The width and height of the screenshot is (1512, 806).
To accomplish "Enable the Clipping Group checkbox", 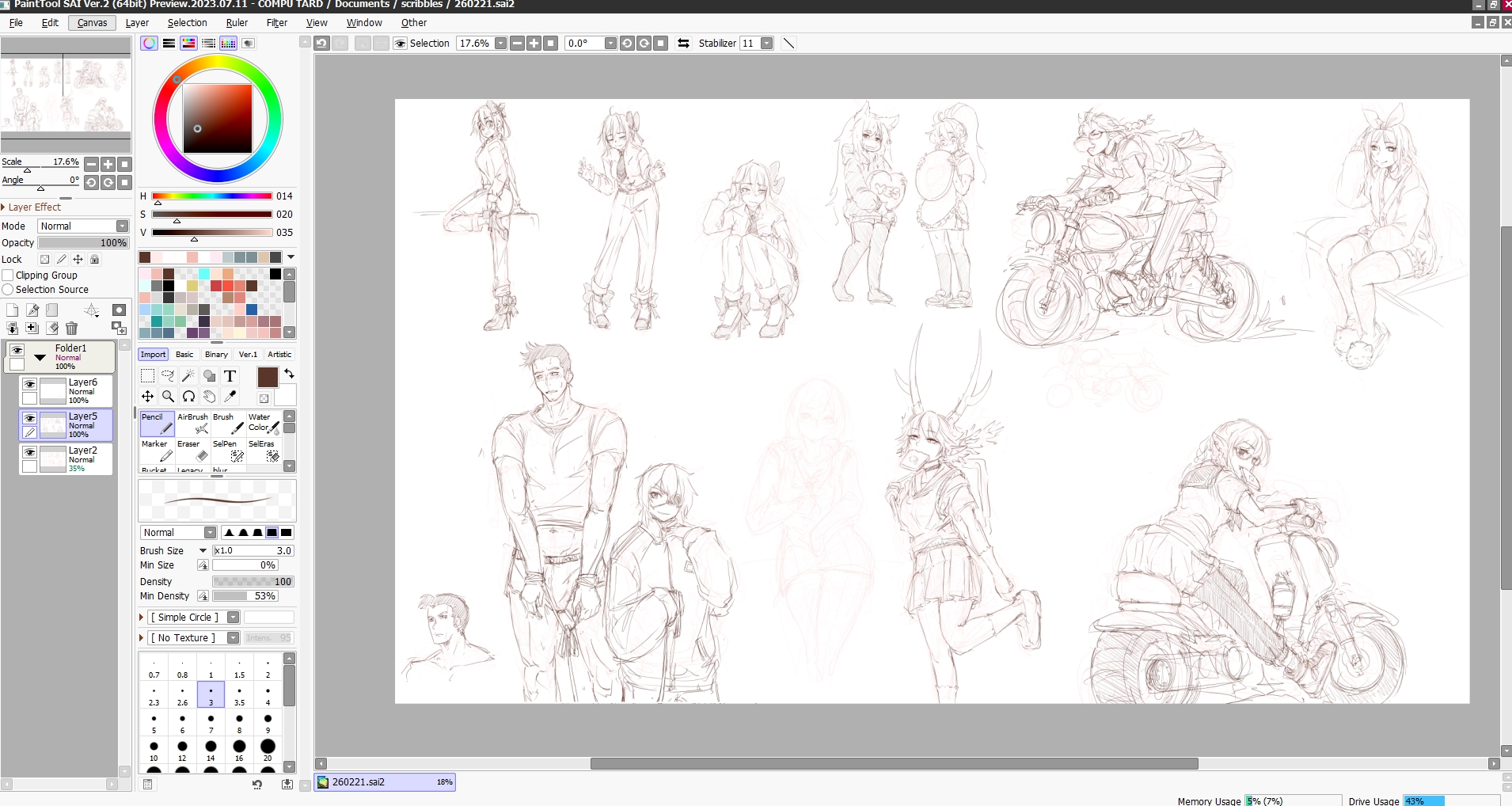I will point(8,276).
